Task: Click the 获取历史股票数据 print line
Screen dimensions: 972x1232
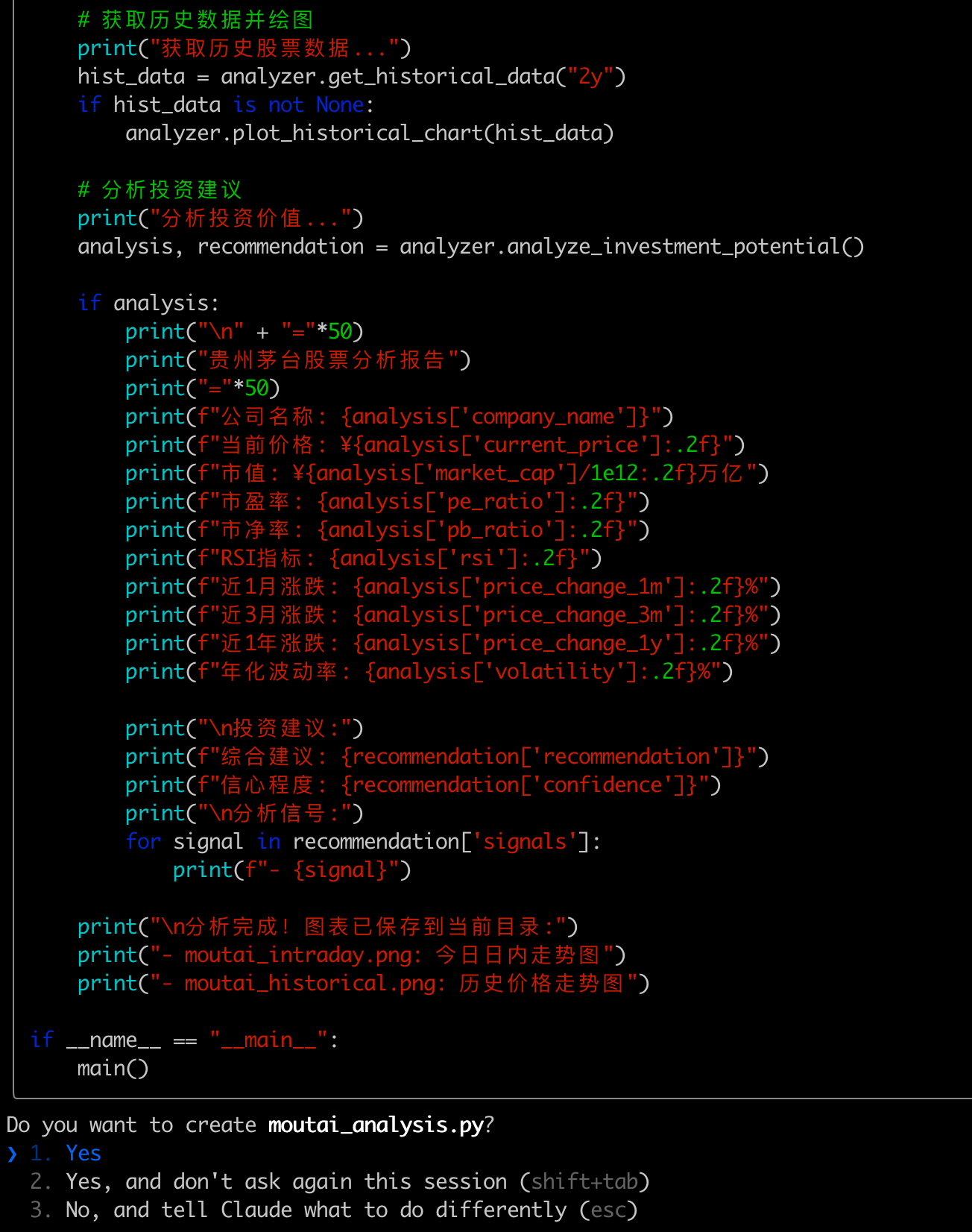Action: coord(244,48)
